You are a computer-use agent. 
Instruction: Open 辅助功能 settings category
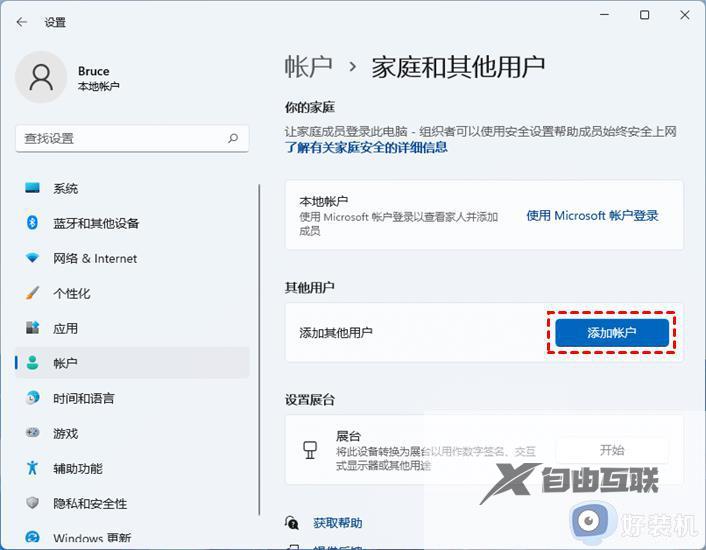click(132, 468)
